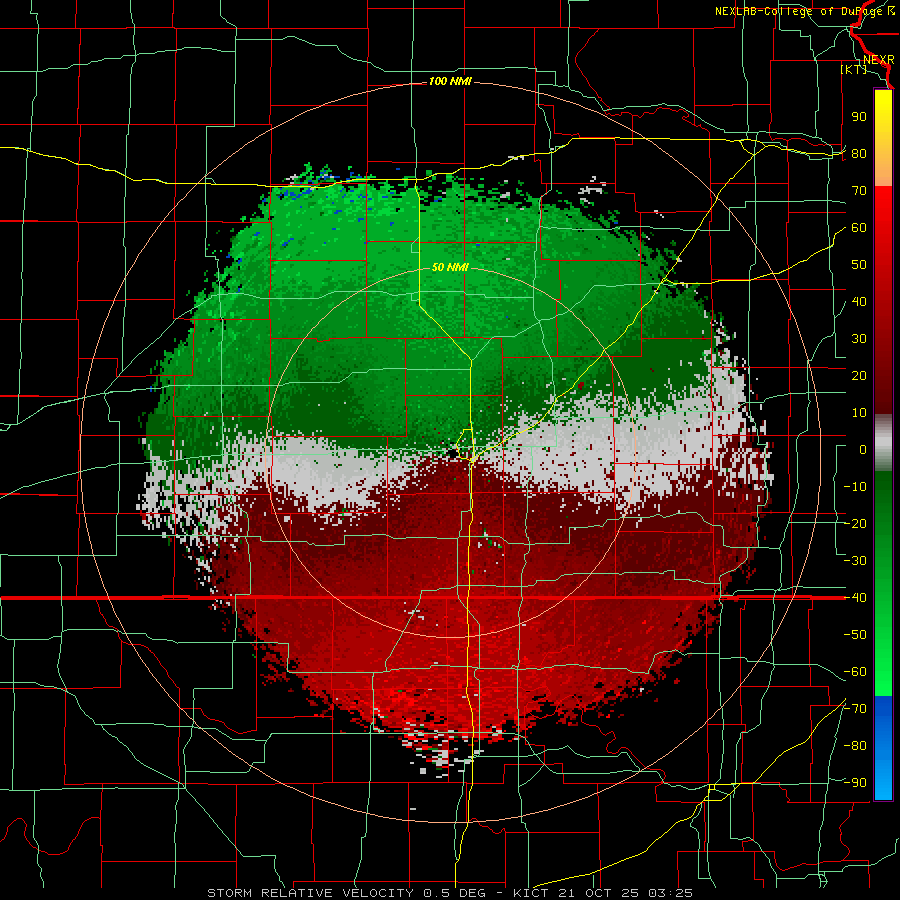Click the positive 30 scale value

(859, 339)
